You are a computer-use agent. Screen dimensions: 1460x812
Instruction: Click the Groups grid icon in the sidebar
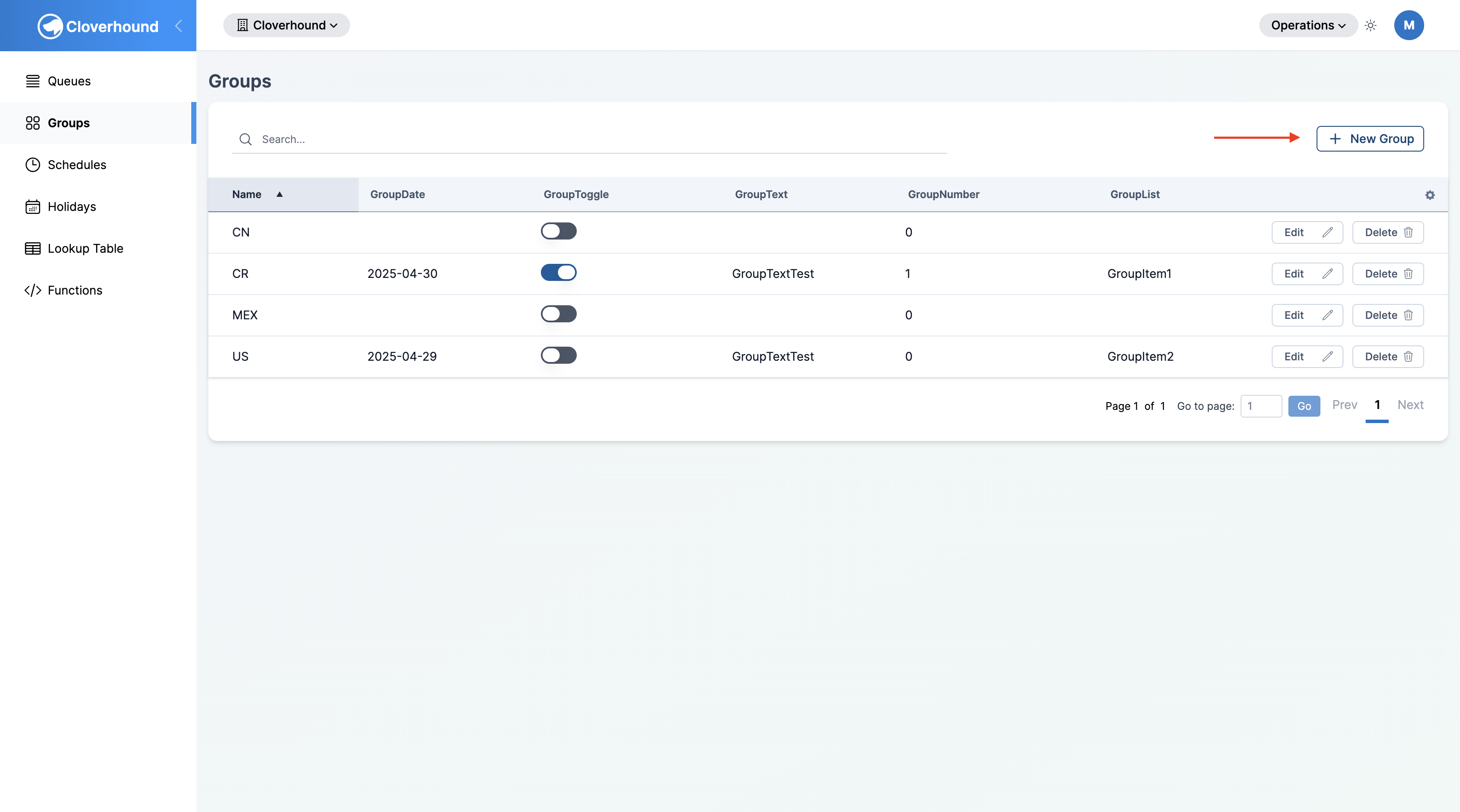(x=33, y=123)
